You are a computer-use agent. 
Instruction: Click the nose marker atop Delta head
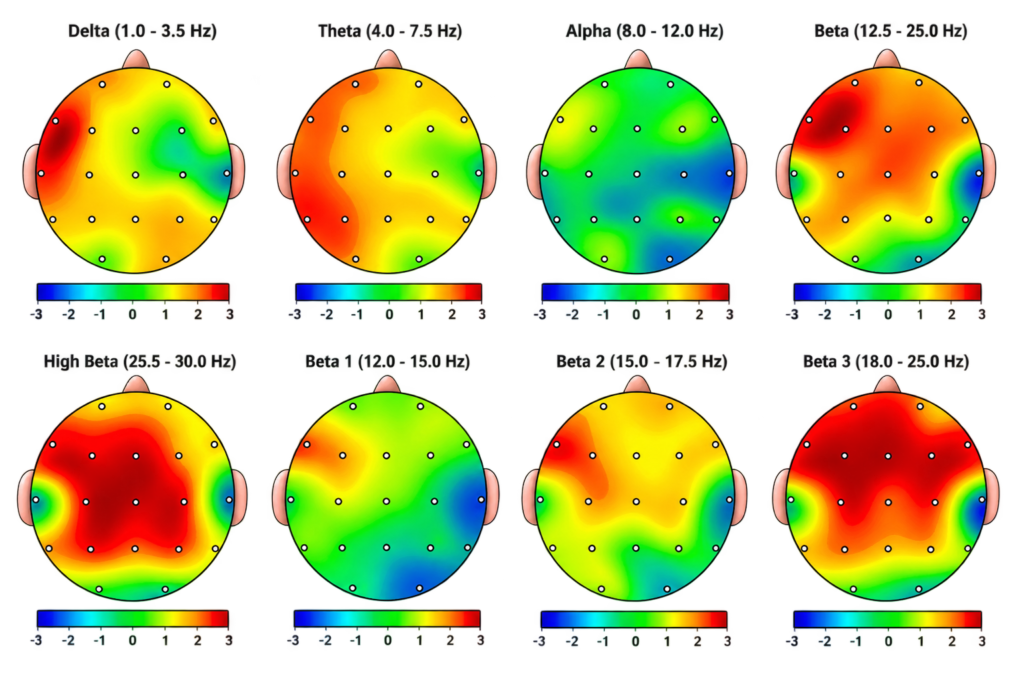coord(136,59)
